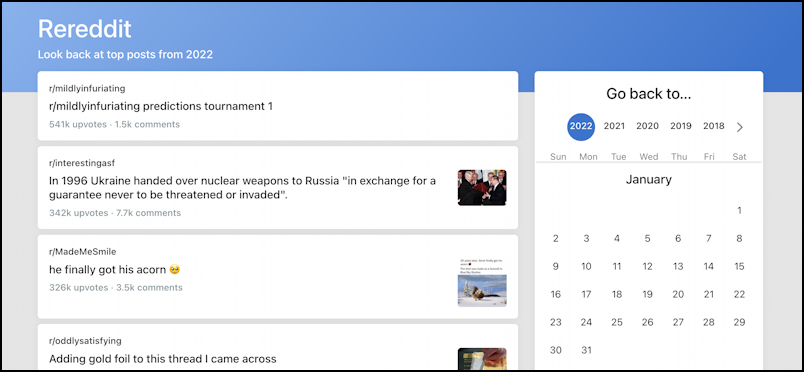The width and height of the screenshot is (804, 372).
Task: View the Ukraine post thumbnail image
Action: [x=482, y=188]
